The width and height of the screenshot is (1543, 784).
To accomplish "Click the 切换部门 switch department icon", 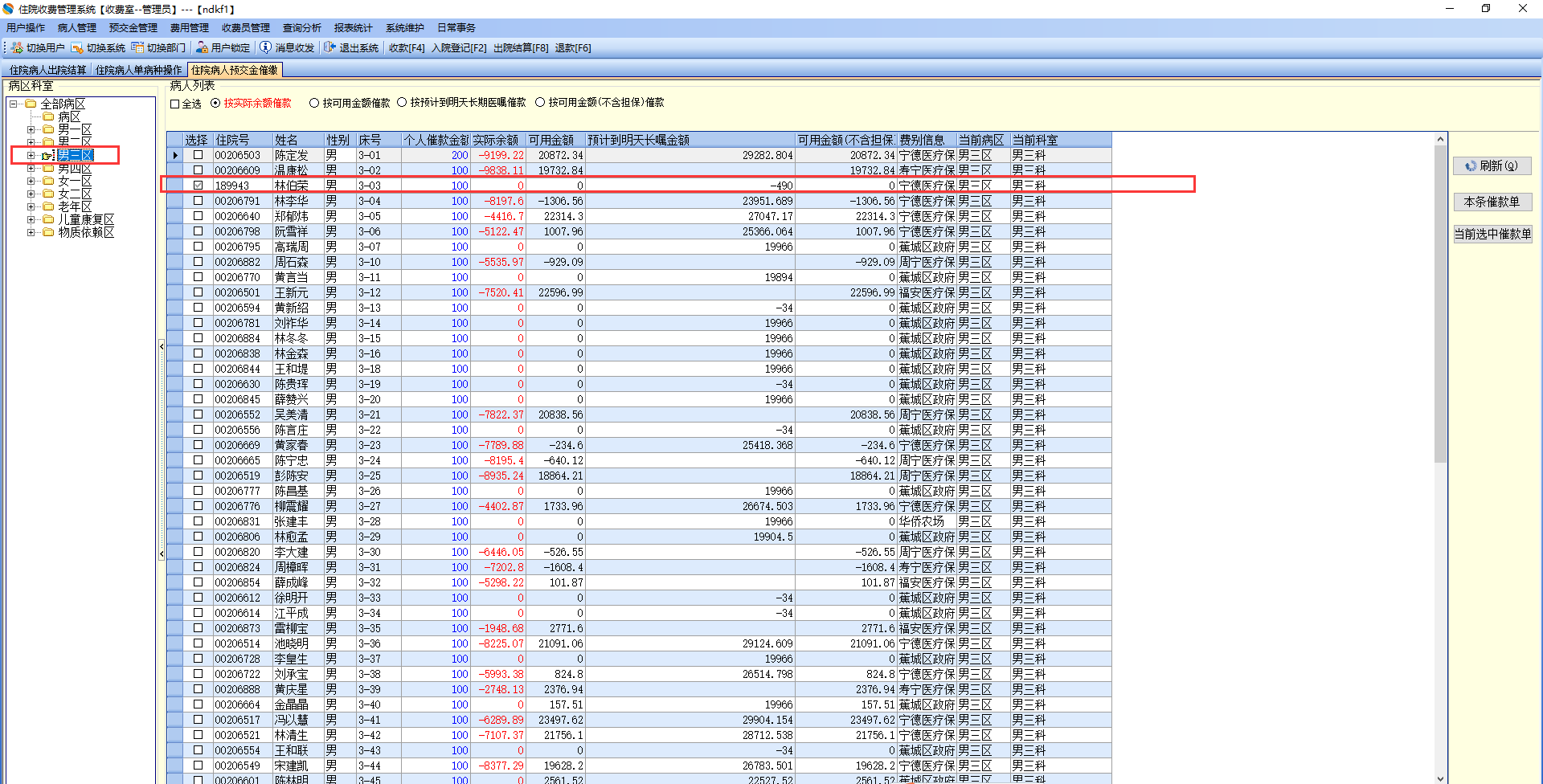I will pyautogui.click(x=137, y=48).
